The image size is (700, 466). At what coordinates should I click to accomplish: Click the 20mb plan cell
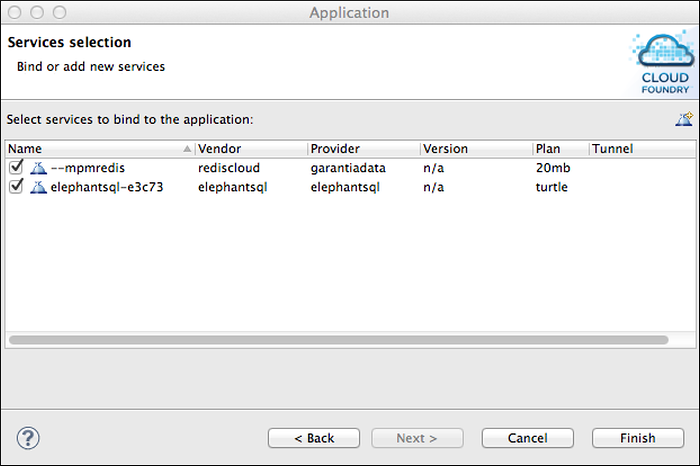coord(553,168)
